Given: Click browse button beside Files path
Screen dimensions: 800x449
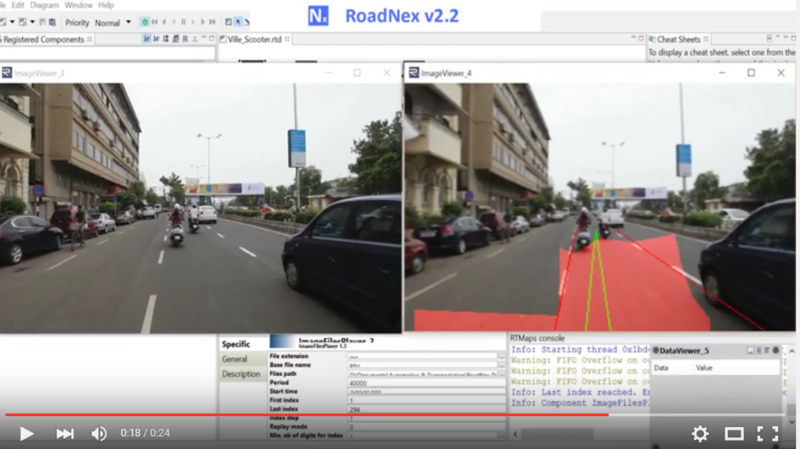Looking at the screenshot, I should click(502, 374).
